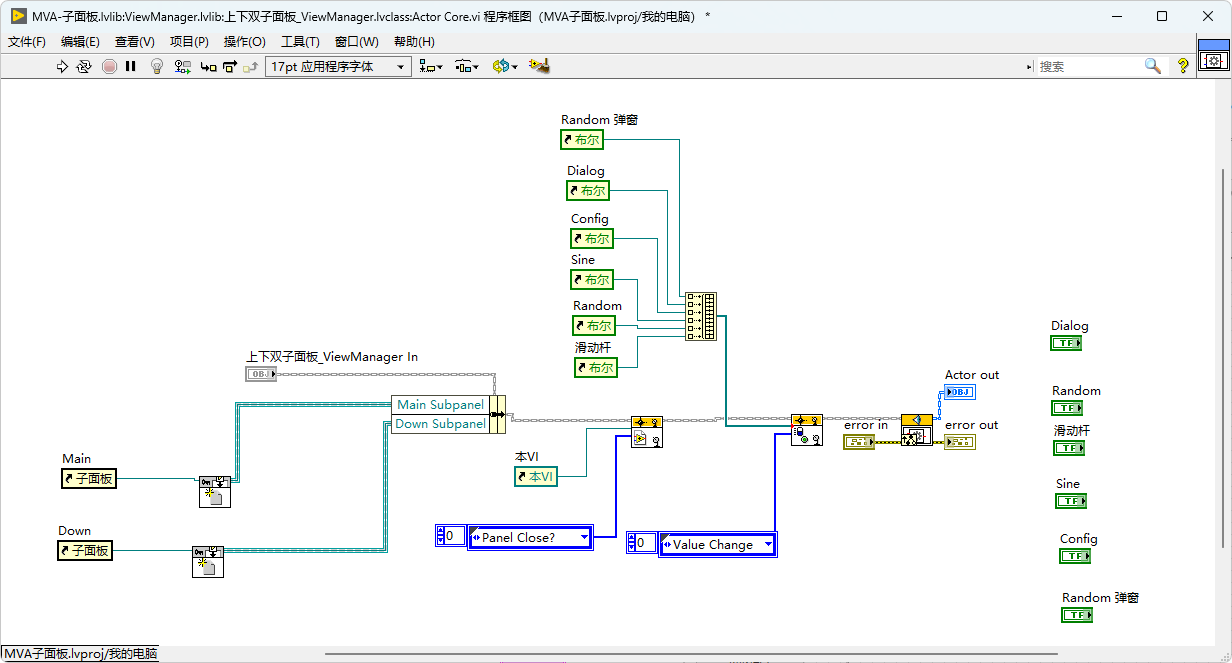Click the Run arrow button

click(x=62, y=66)
